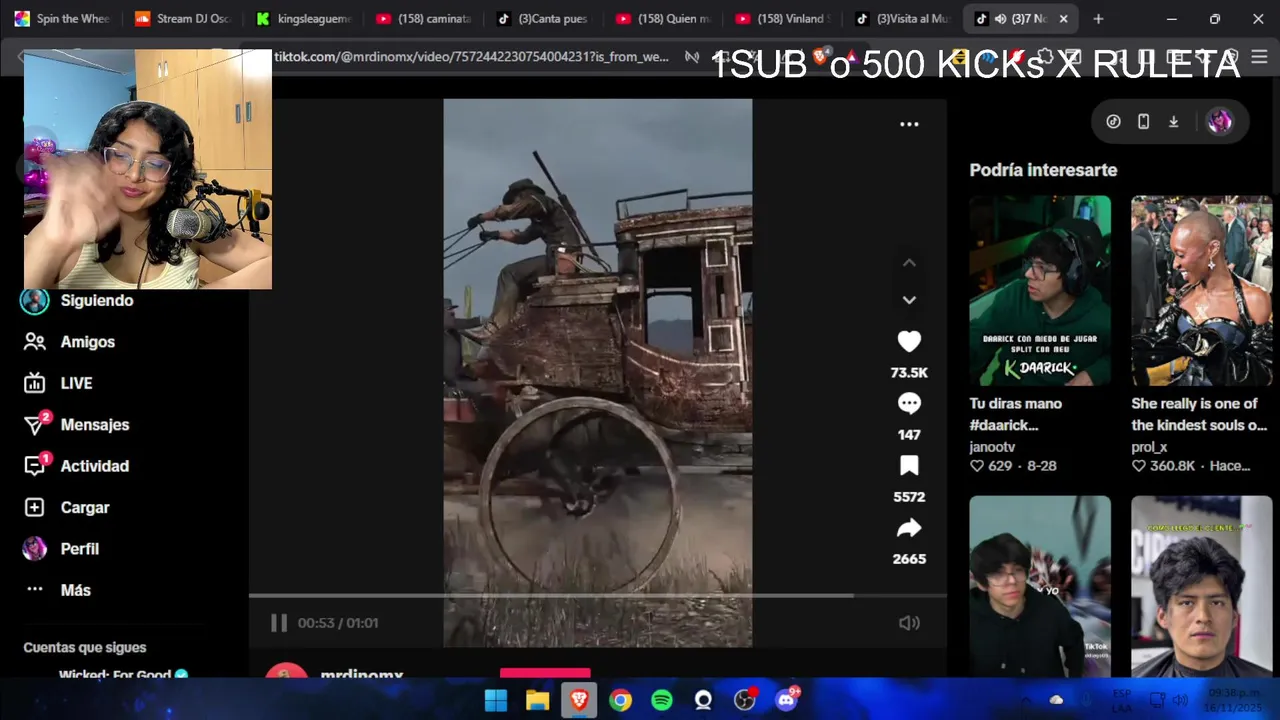Click the download desktop app icon
Viewport: 1280px width, 720px height.
click(x=1173, y=122)
